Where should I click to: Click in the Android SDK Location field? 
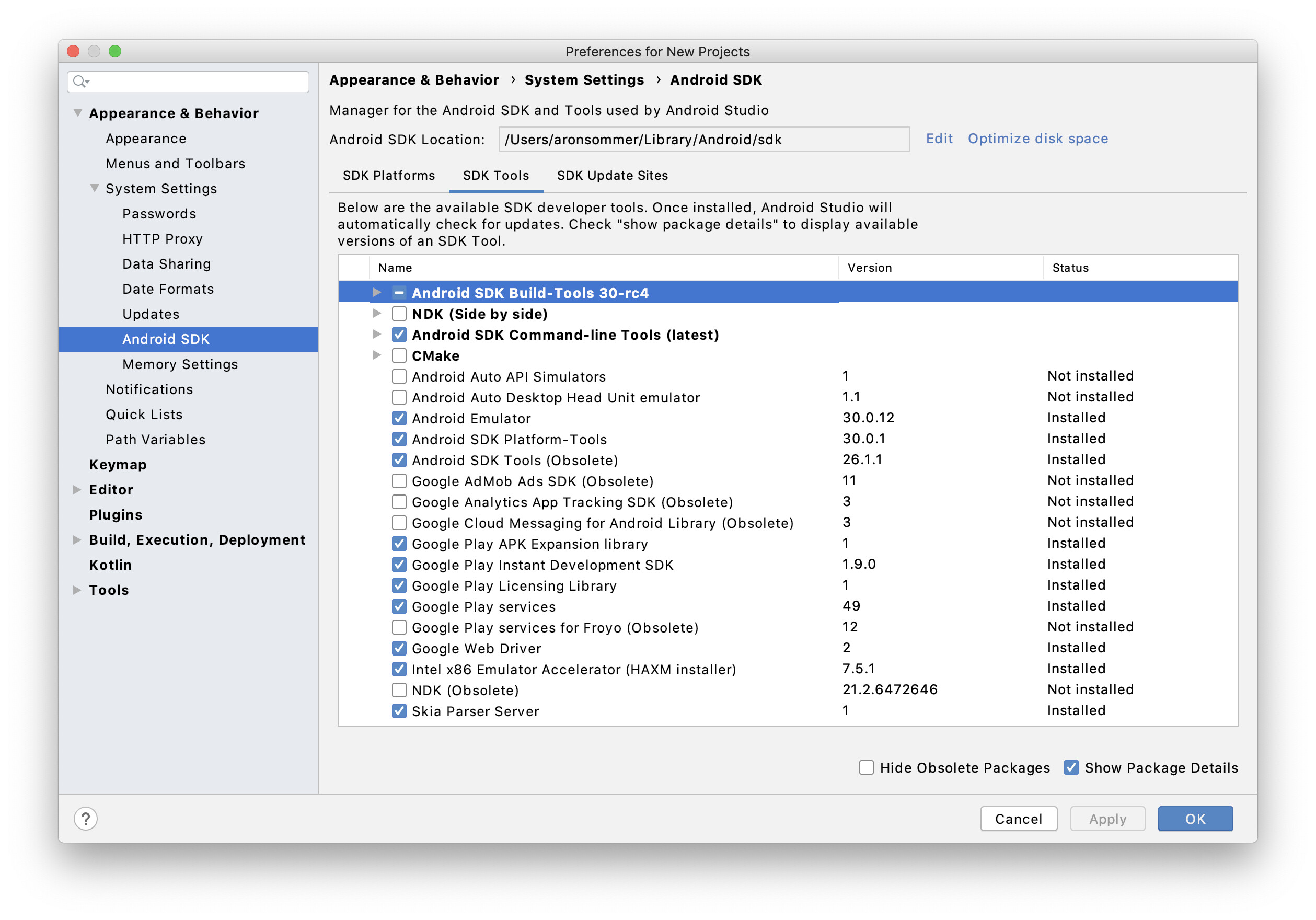703,139
